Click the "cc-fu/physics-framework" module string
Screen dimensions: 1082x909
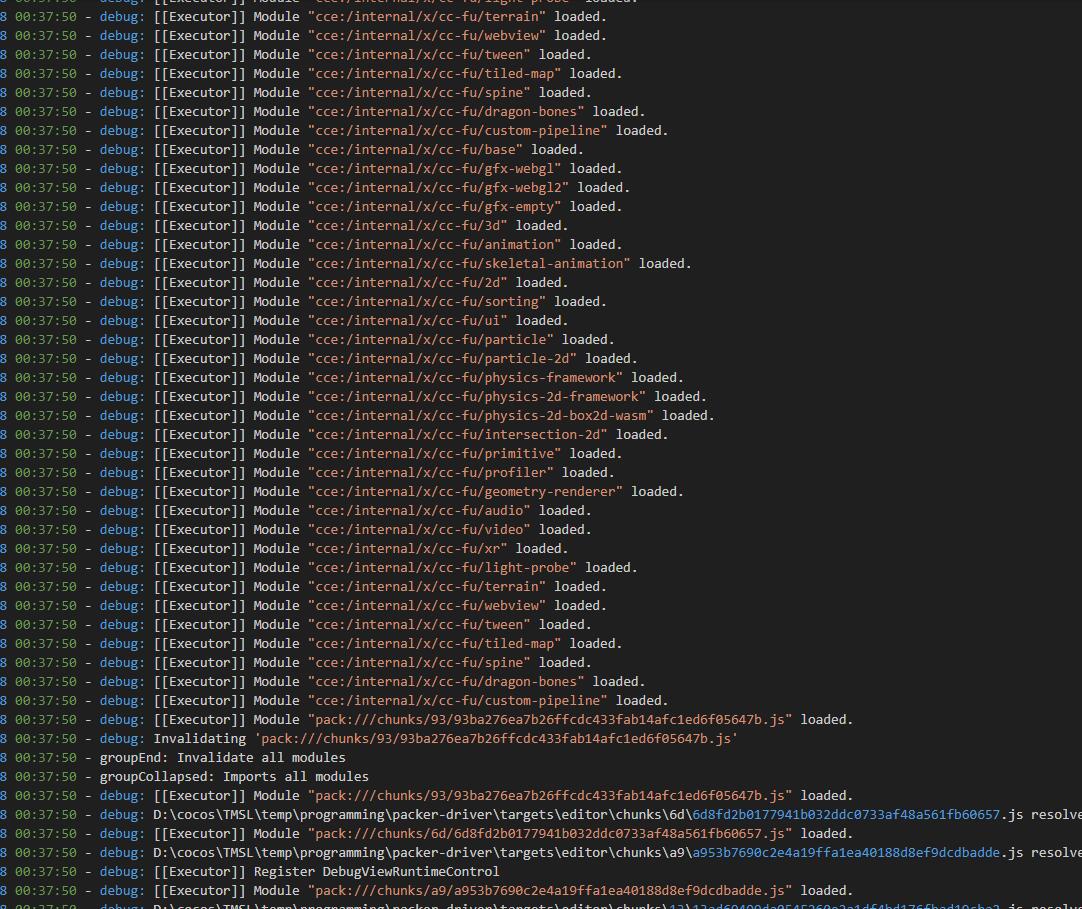(x=465, y=378)
